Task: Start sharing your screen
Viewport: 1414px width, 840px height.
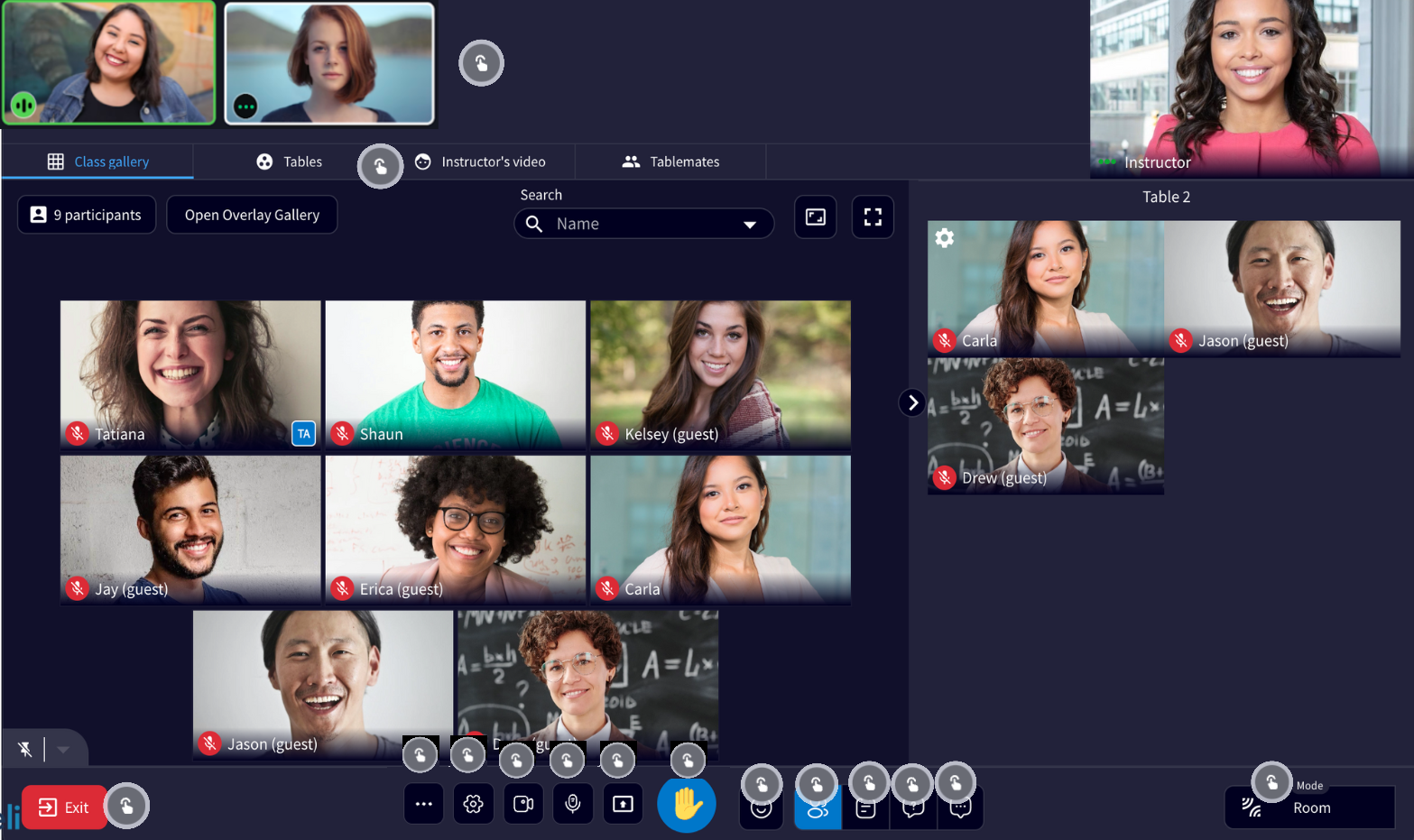Action: pyautogui.click(x=623, y=803)
